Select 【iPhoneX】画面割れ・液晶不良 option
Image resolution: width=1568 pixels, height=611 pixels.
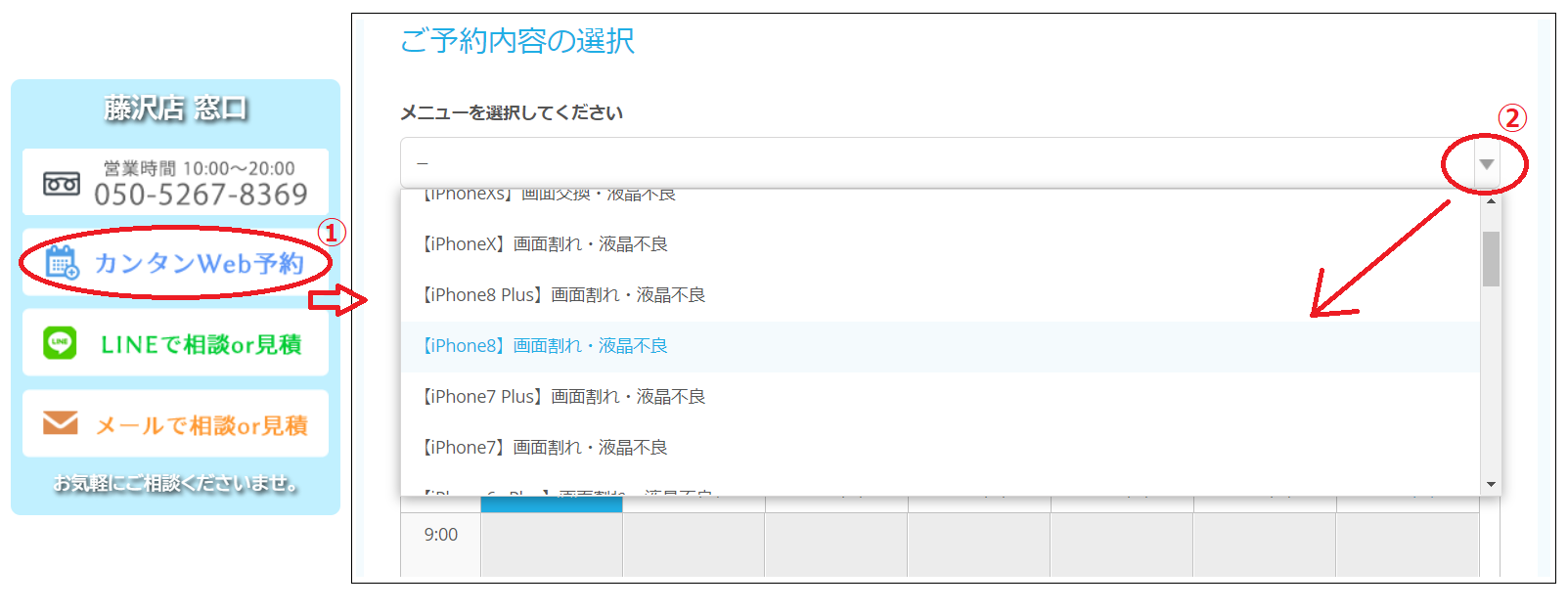940,244
